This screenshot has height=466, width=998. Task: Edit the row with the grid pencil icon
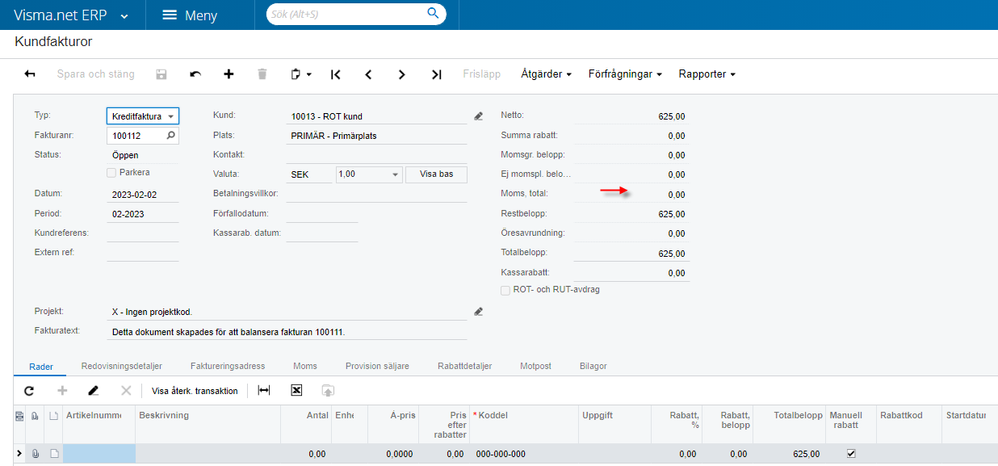click(94, 391)
